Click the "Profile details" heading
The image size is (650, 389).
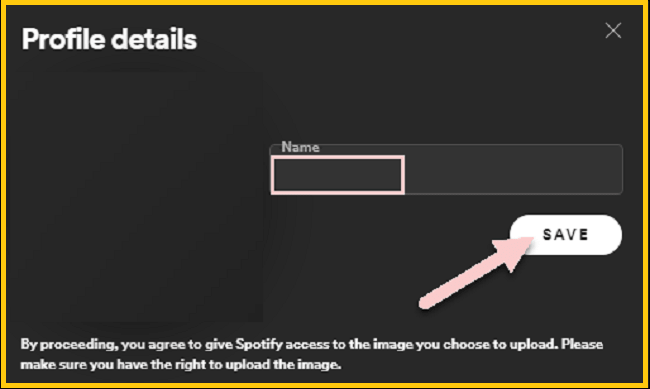(109, 39)
